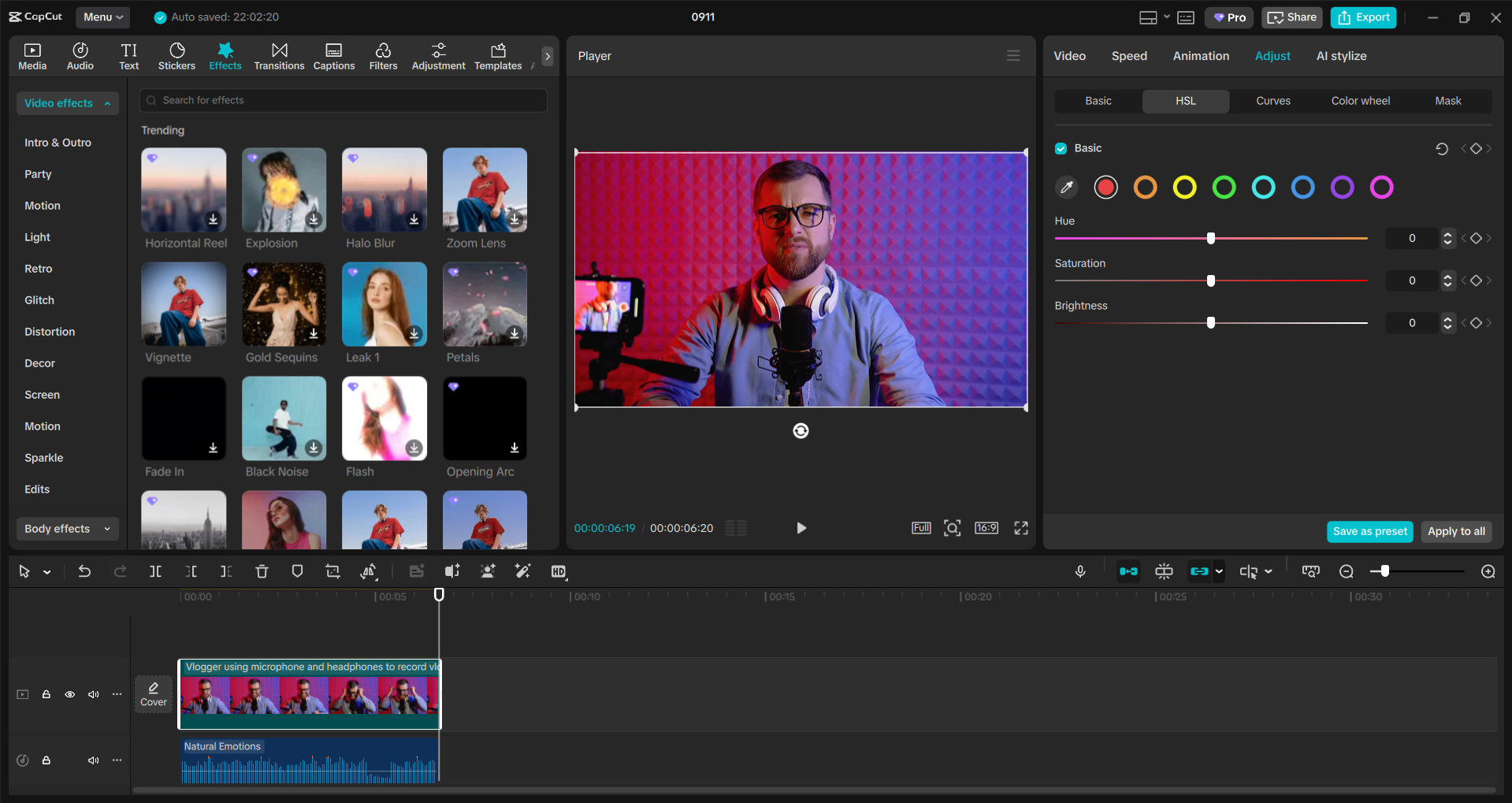Open the Captions panel
1512x803 pixels.
333,55
